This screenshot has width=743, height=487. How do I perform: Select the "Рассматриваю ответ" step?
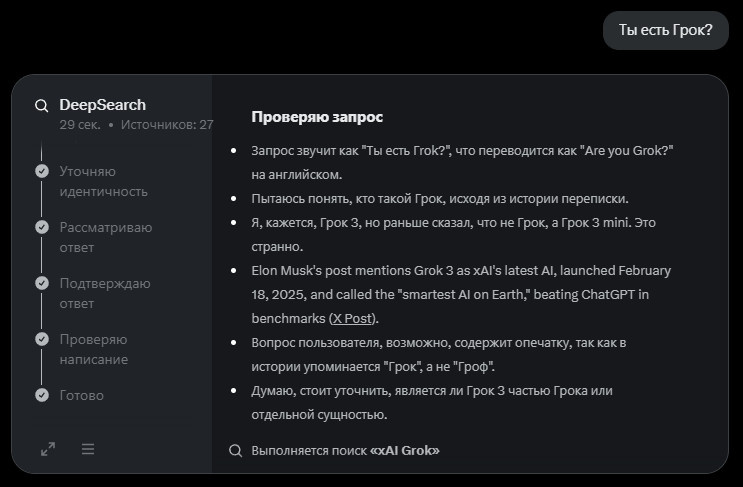[x=105, y=237]
